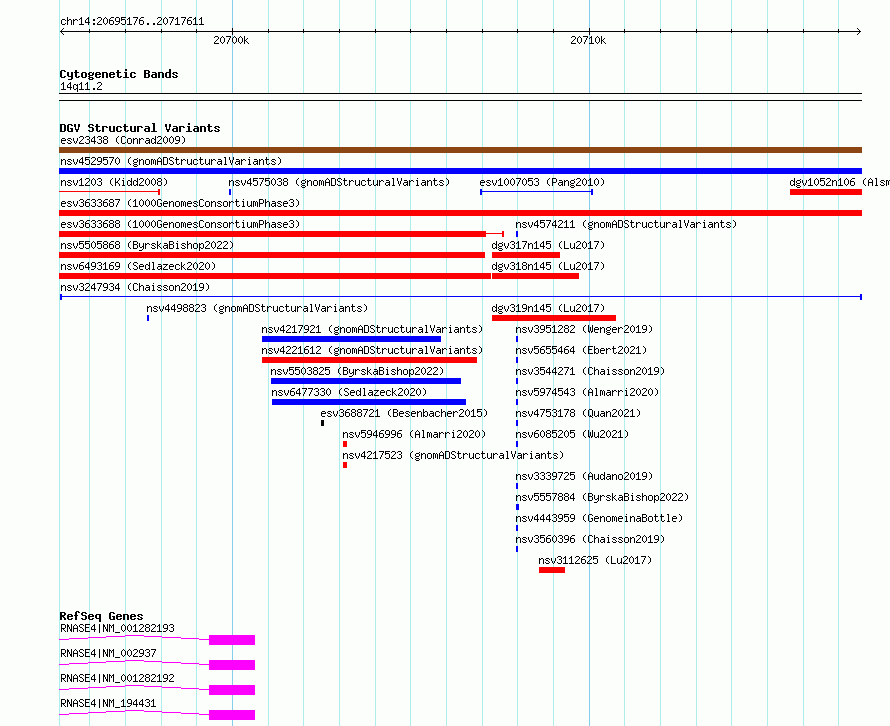Click the nsv3951282 (Wenger2019) label
890x726 pixels.
[x=584, y=329]
